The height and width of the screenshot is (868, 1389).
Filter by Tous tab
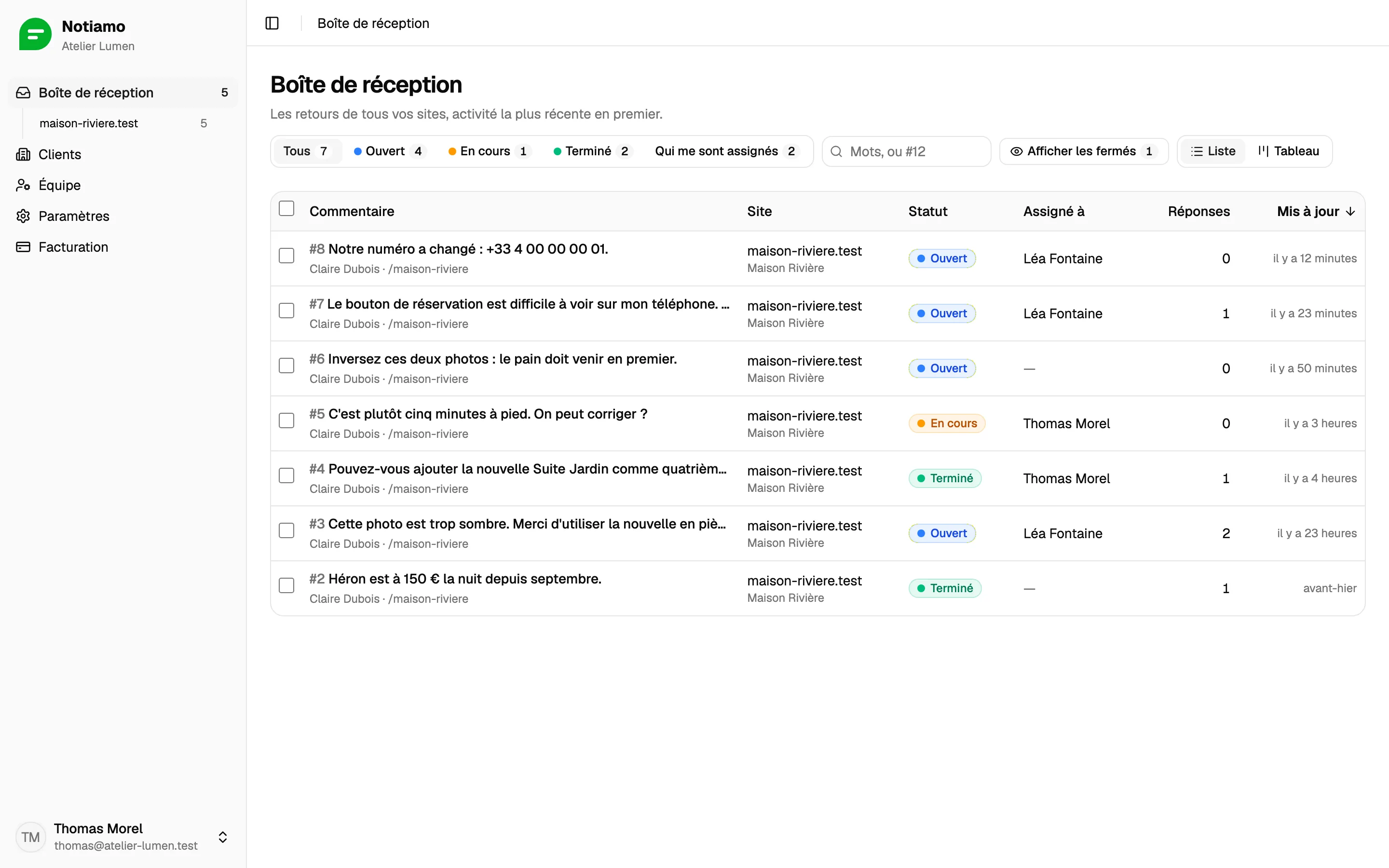(x=307, y=151)
